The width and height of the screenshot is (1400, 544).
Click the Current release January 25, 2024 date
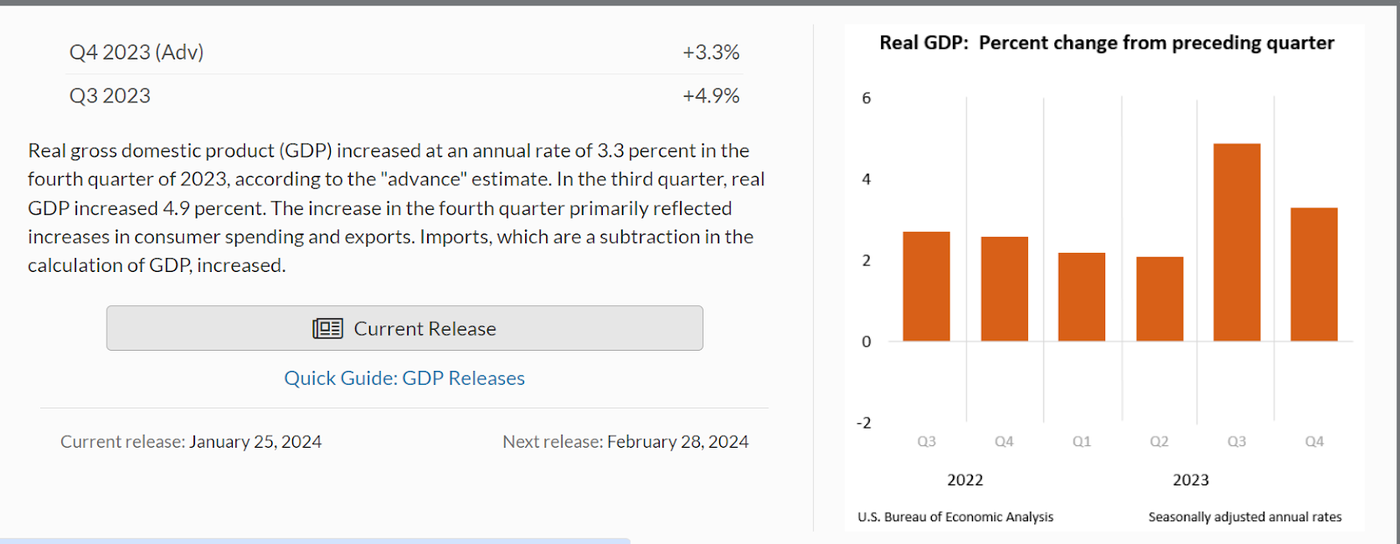point(255,441)
